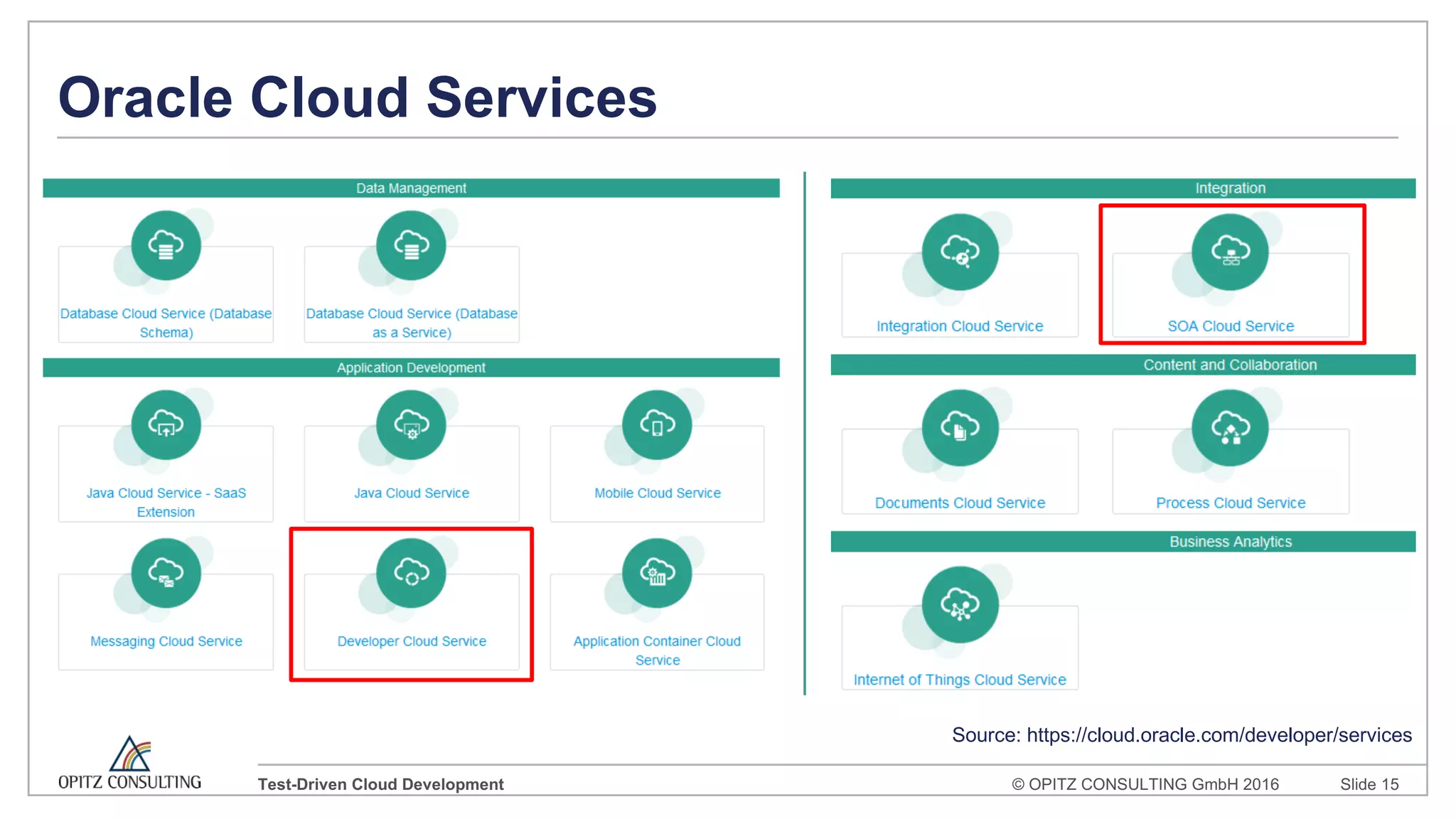Open Internet of Things Cloud Service link
1456x819 pixels.
tap(960, 680)
